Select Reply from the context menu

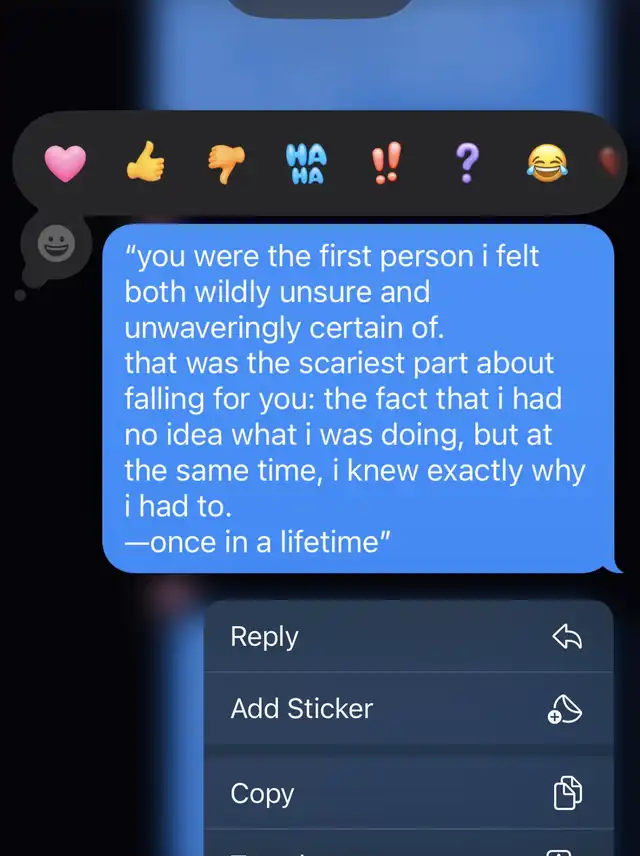click(x=408, y=637)
